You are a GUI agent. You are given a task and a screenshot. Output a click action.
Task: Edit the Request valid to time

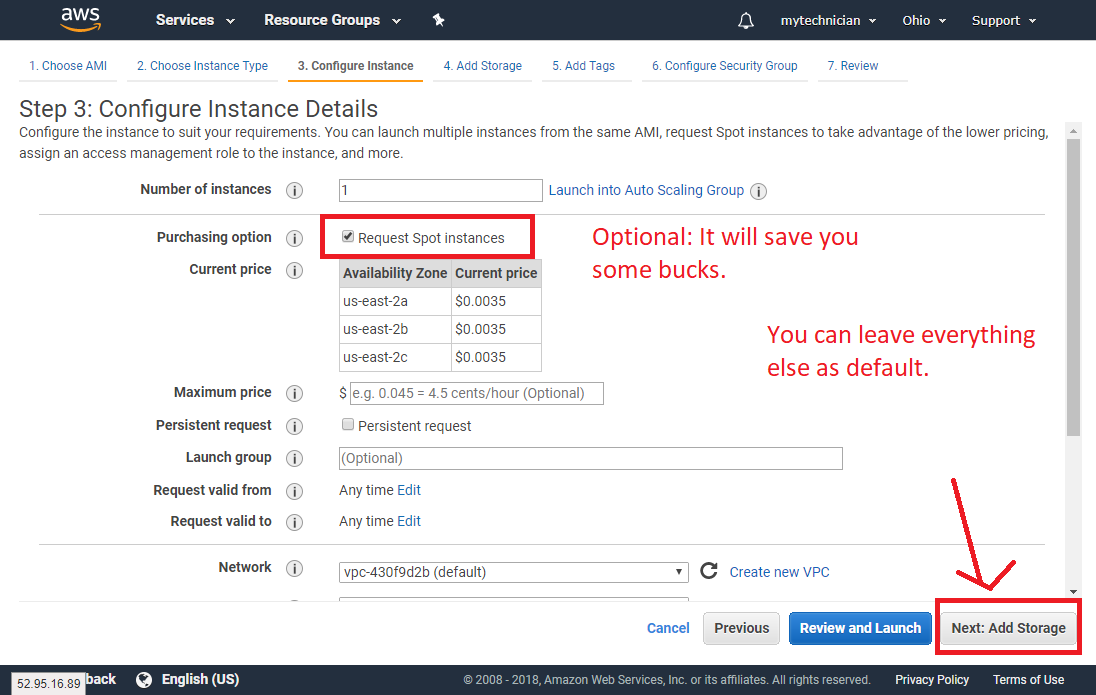pos(409,521)
